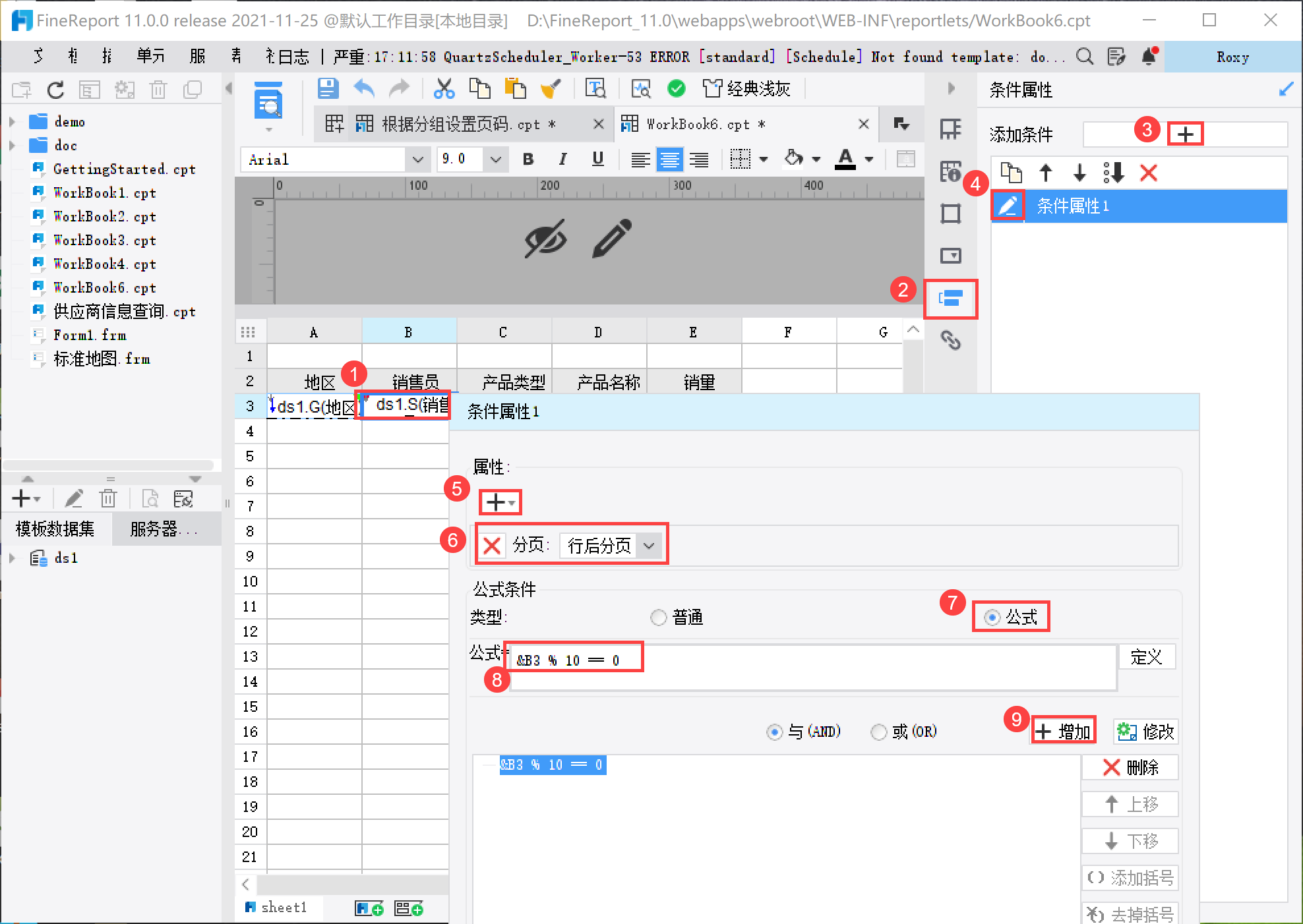The height and width of the screenshot is (924, 1303).
Task: Switch to the 服务器 dataset tab
Action: coord(164,529)
